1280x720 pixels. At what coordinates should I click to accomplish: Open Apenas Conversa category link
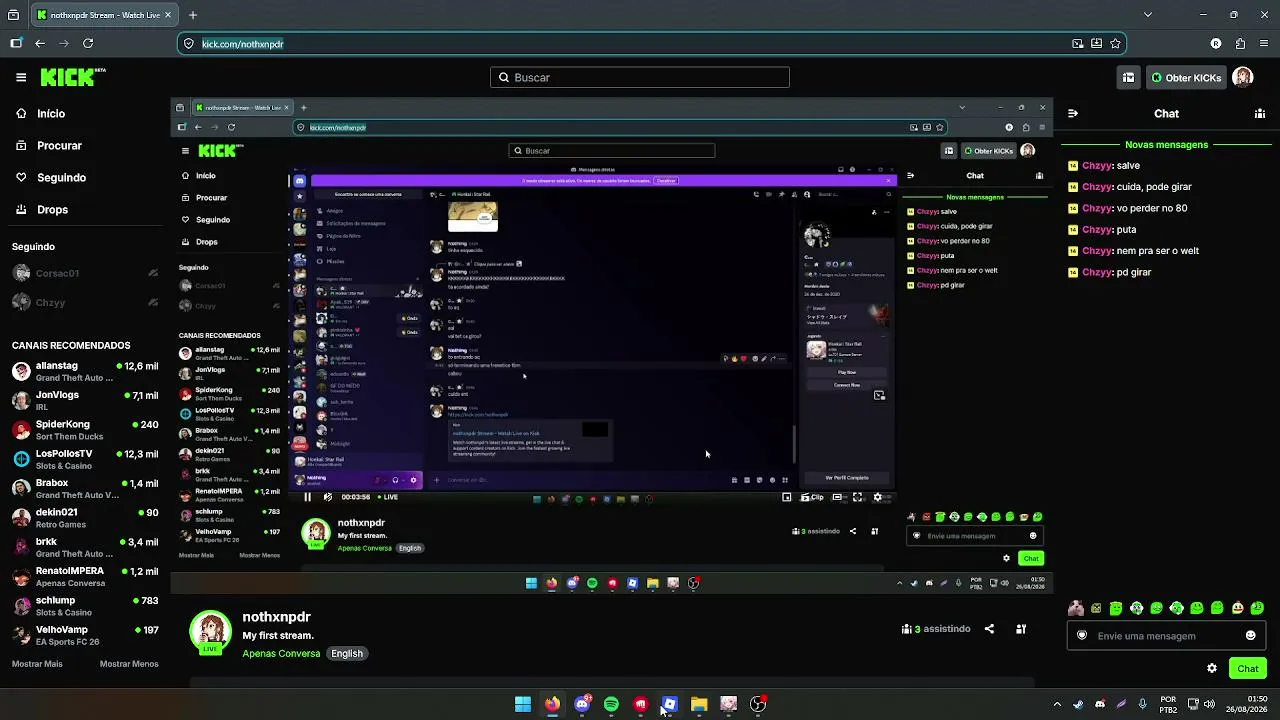point(281,654)
